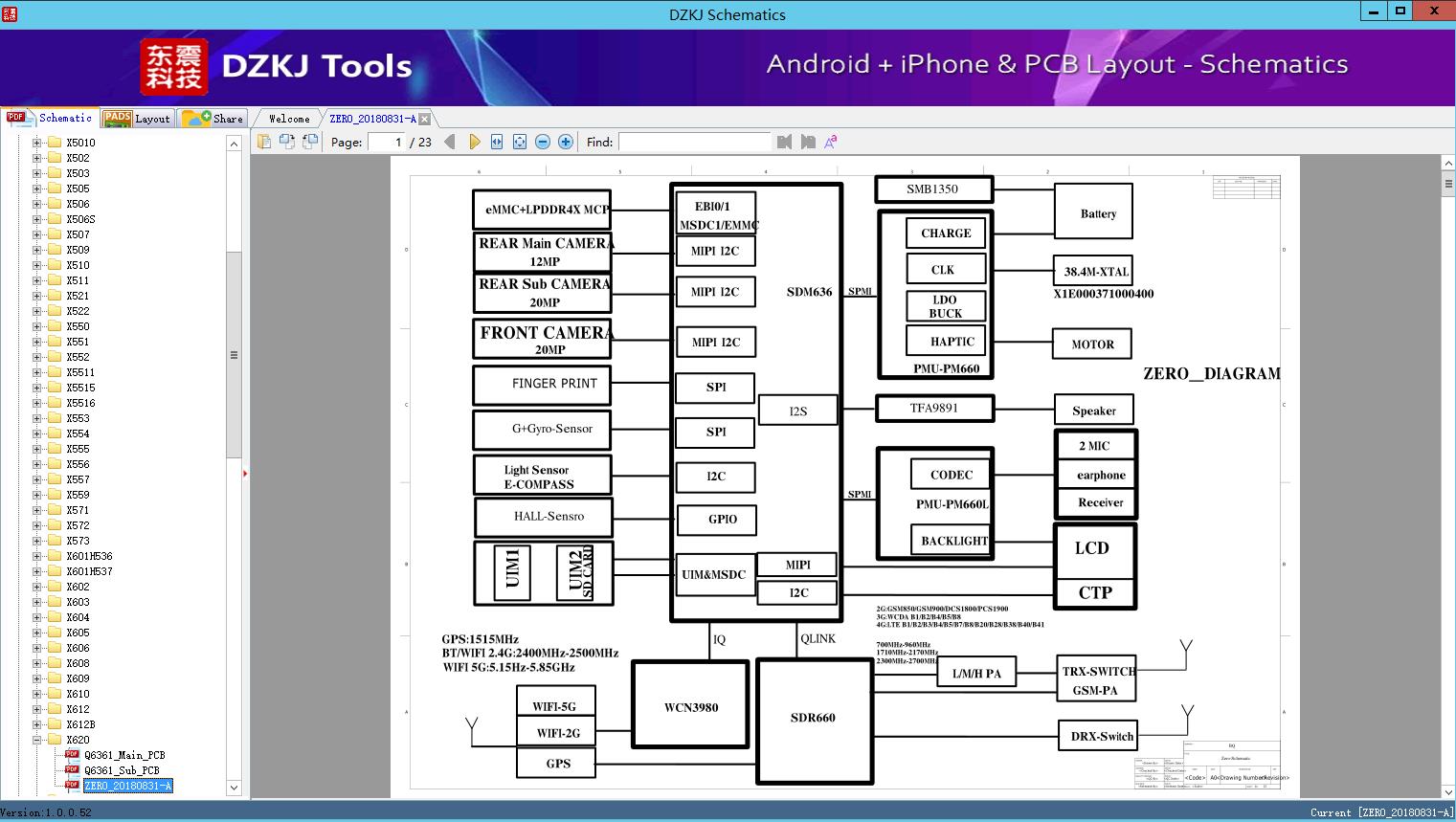The height and width of the screenshot is (822, 1456).
Task: Expand the X612 folder
Action: [36, 709]
